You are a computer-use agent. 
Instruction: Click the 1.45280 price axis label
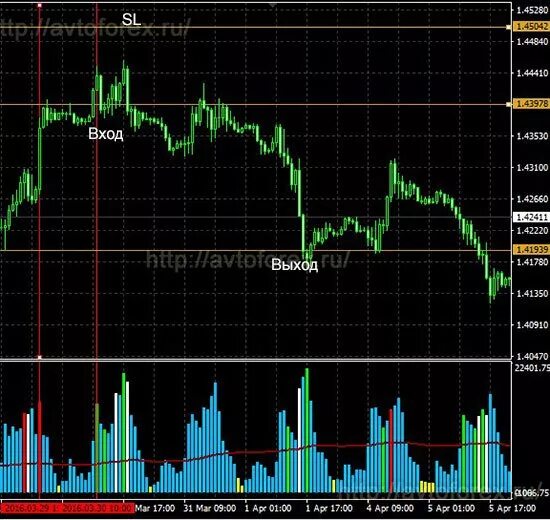coord(532,10)
